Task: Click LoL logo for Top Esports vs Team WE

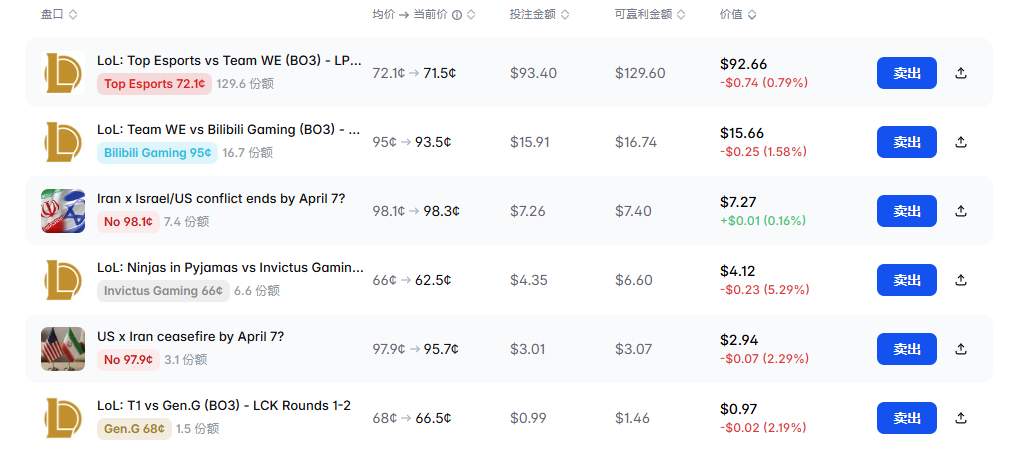Action: [x=63, y=73]
